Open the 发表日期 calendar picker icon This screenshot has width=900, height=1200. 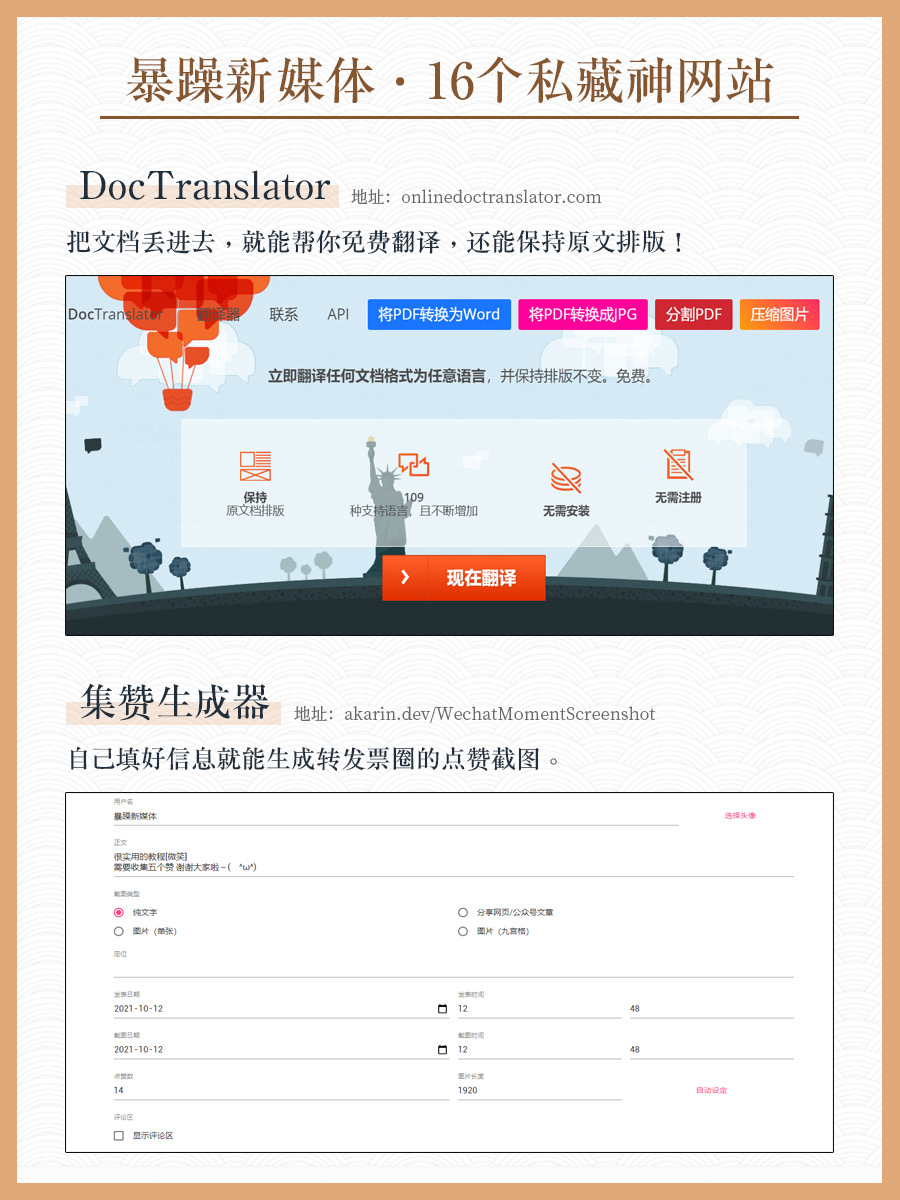coord(443,1009)
